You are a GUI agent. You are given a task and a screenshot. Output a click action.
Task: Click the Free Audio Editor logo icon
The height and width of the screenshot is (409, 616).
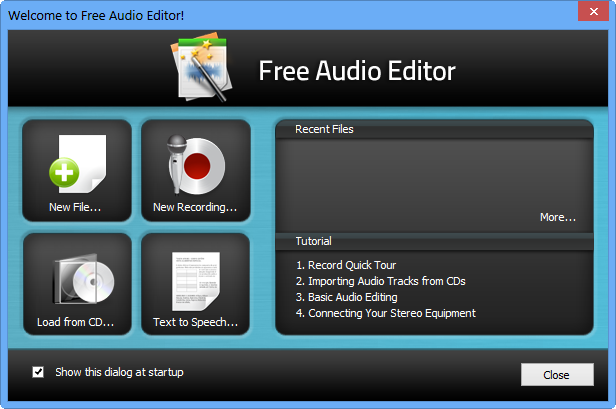[201, 68]
